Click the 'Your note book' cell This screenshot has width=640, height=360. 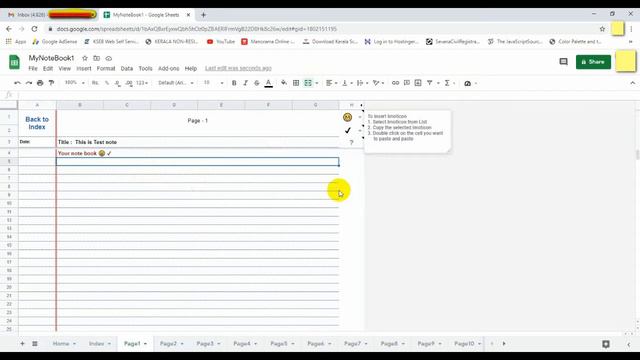(198, 153)
